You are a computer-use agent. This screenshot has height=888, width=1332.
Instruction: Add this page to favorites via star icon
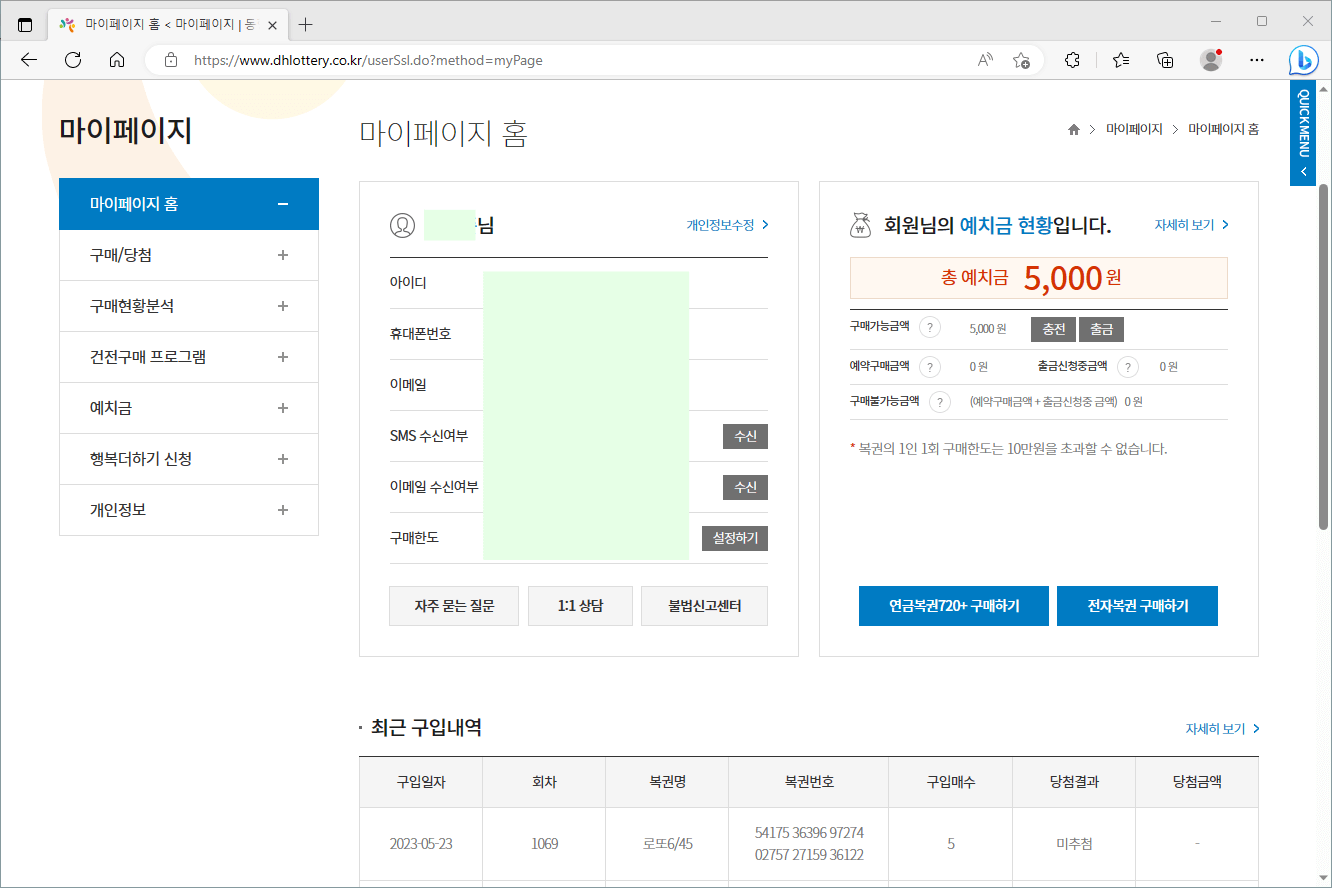pos(1021,60)
